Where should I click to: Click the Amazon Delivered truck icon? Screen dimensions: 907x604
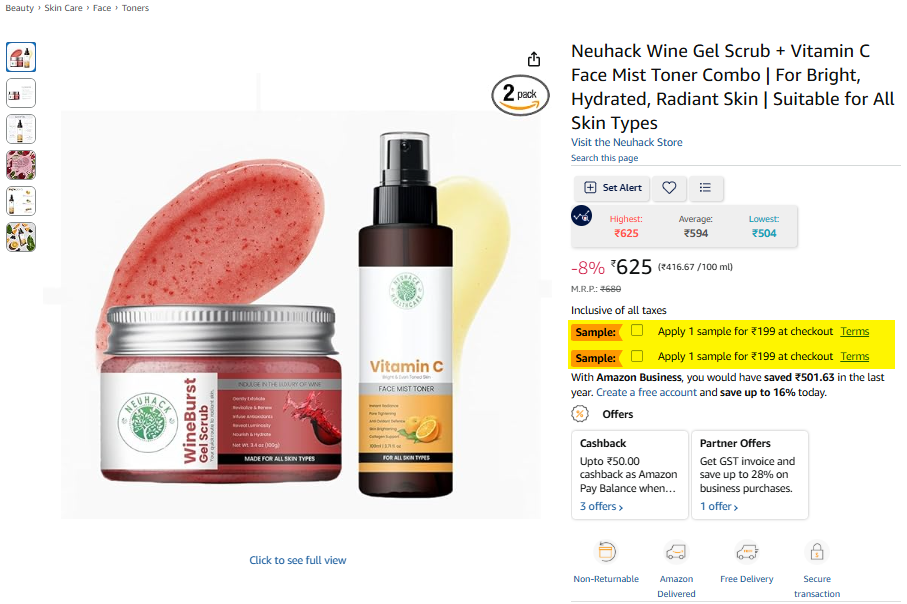click(x=676, y=552)
